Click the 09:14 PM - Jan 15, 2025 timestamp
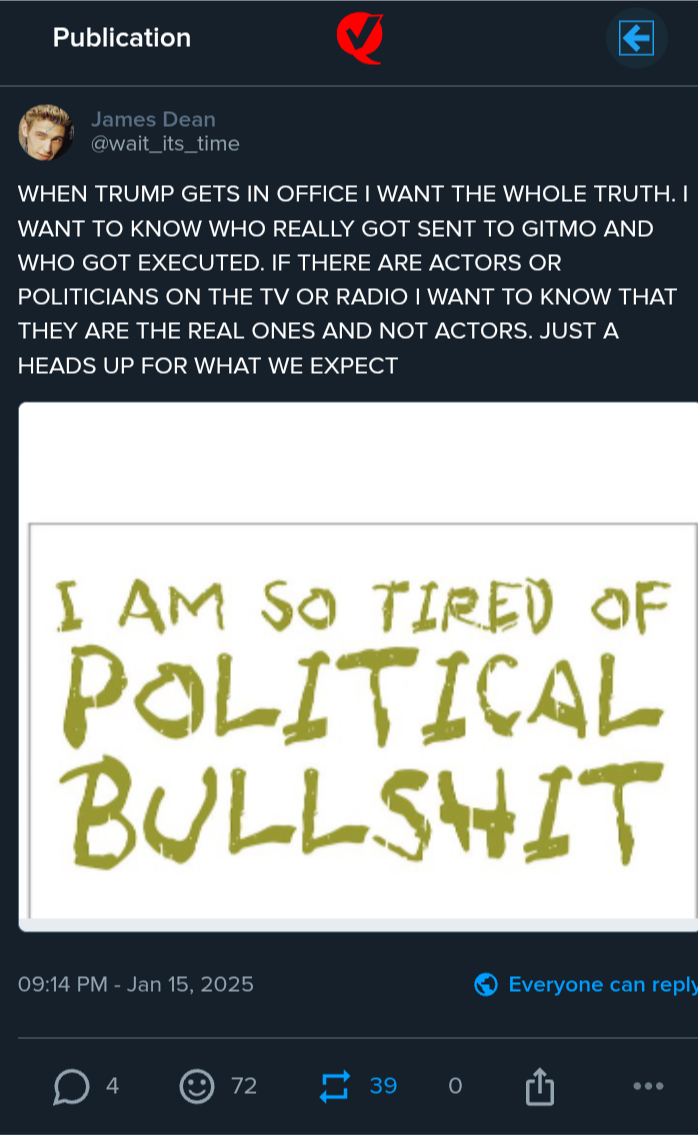 click(135, 984)
